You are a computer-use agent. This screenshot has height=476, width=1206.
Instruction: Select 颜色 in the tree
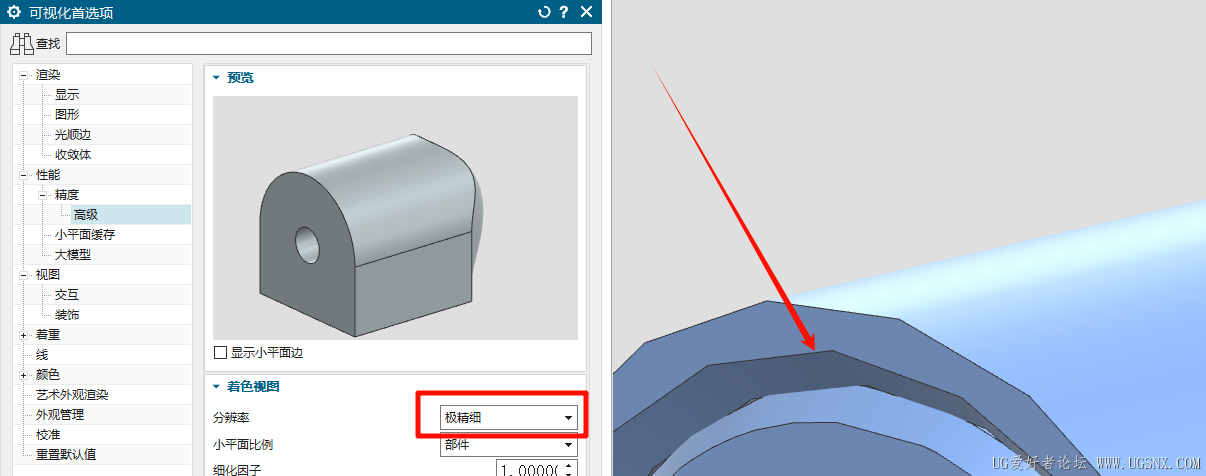coord(48,374)
